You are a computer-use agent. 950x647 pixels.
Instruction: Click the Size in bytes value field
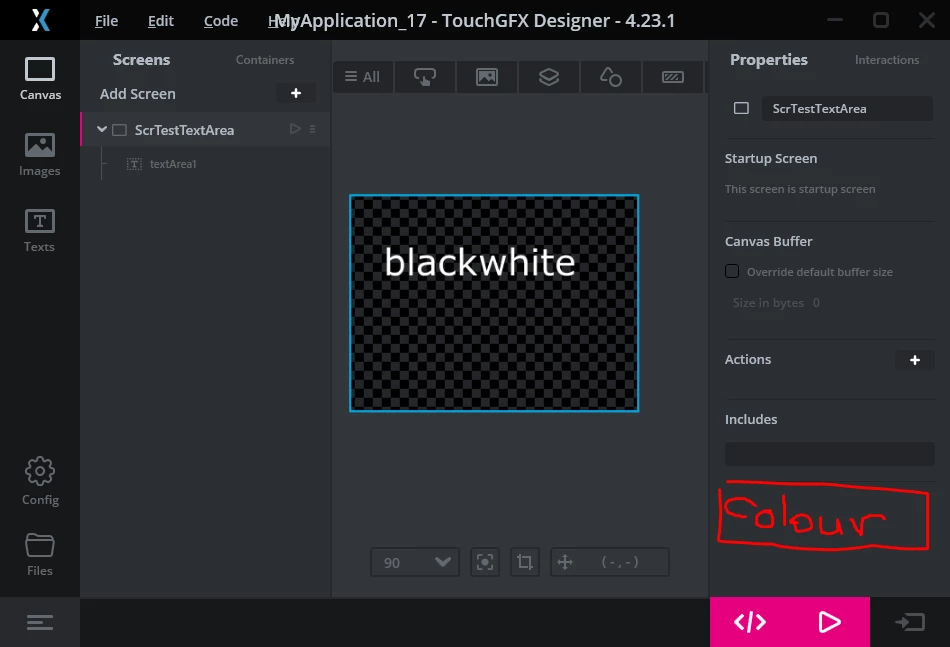tap(816, 303)
